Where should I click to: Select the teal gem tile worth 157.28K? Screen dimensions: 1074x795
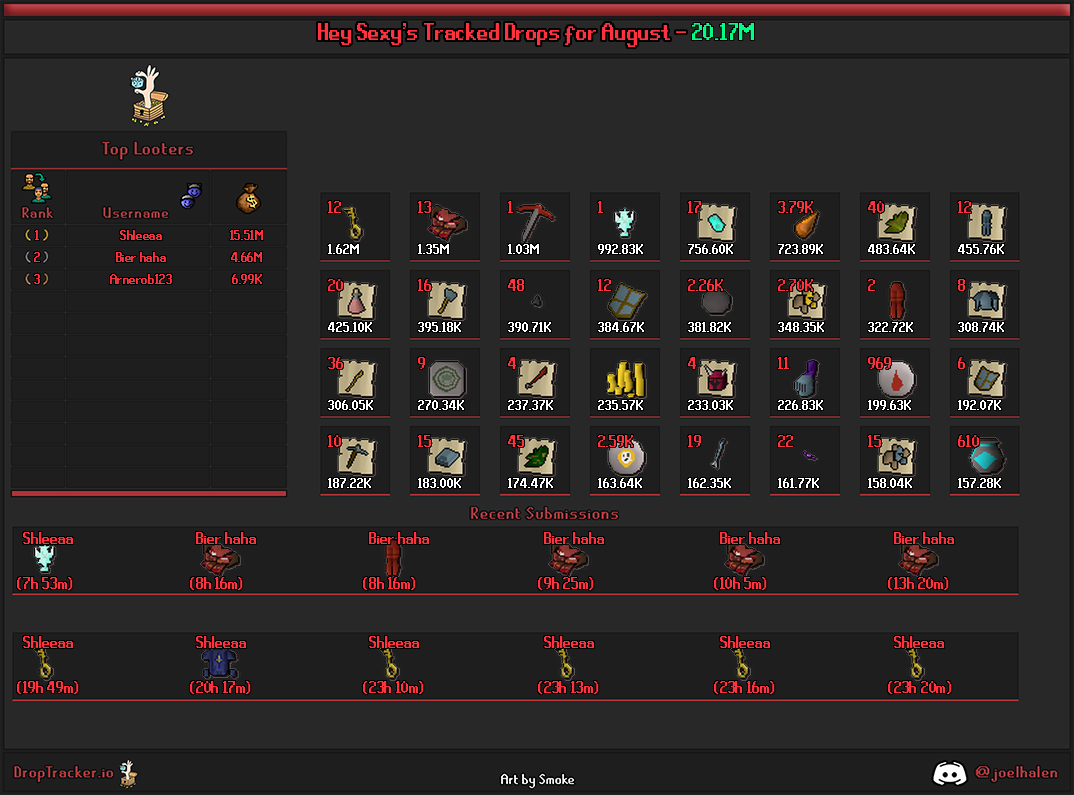point(985,461)
